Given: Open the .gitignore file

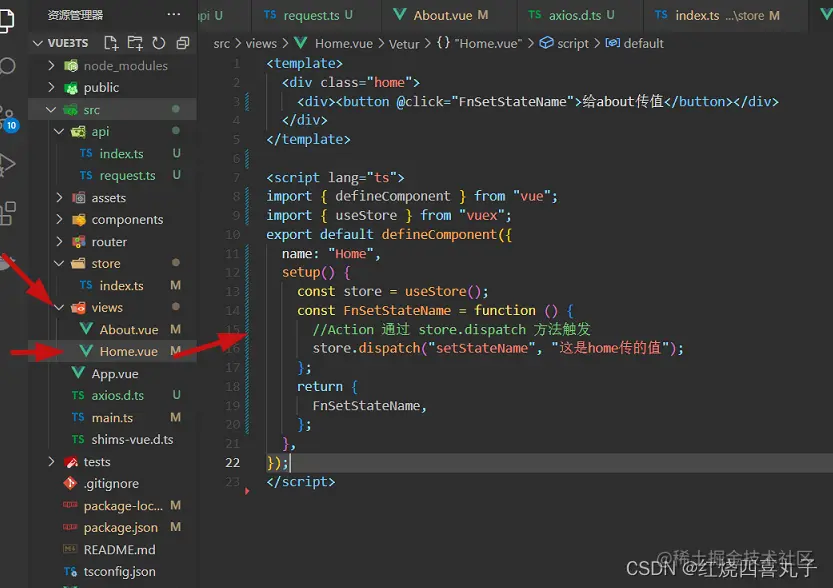Looking at the screenshot, I should (111, 484).
